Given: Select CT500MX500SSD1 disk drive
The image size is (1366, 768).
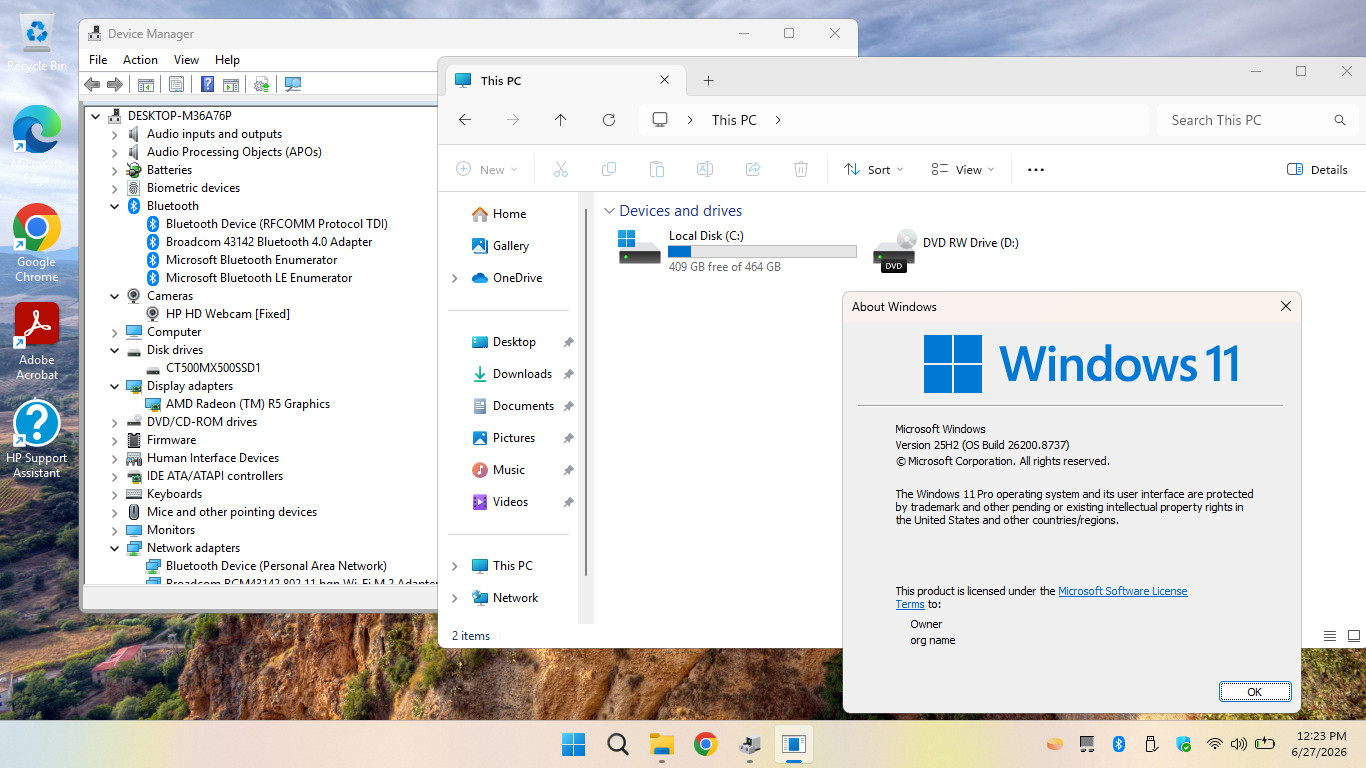Looking at the screenshot, I should [213, 368].
